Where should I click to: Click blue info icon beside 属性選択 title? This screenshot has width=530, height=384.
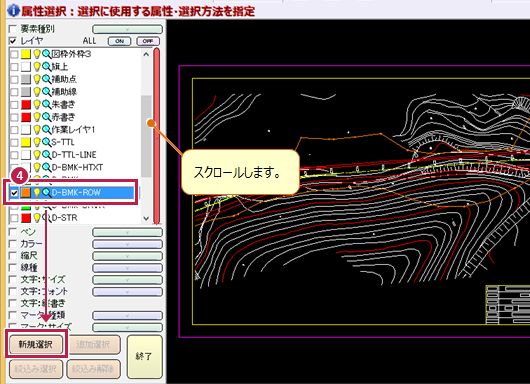(13, 10)
